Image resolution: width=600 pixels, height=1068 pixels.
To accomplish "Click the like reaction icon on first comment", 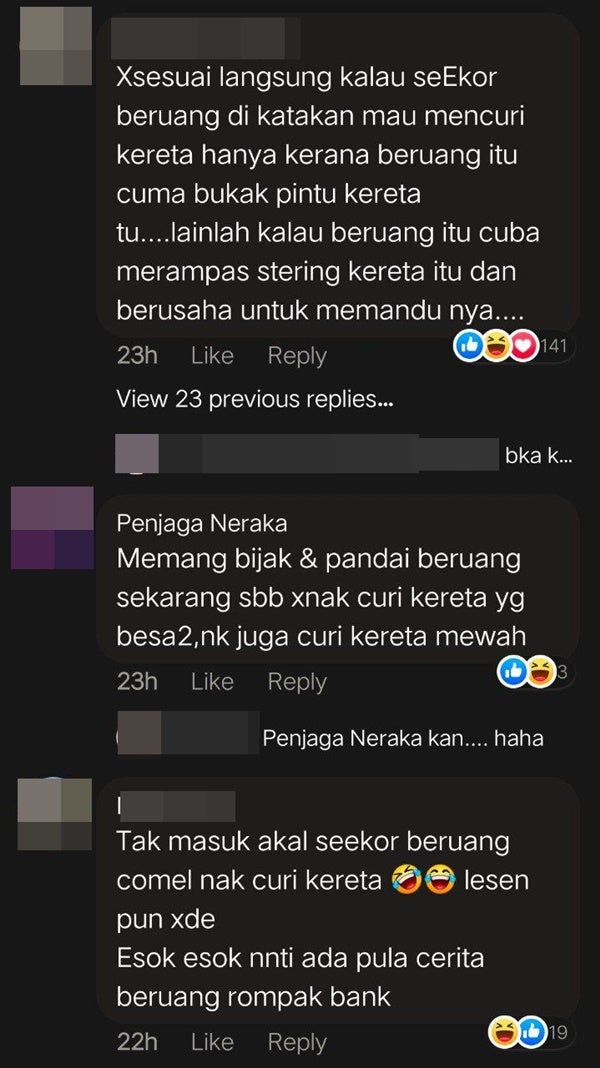I will tap(468, 347).
